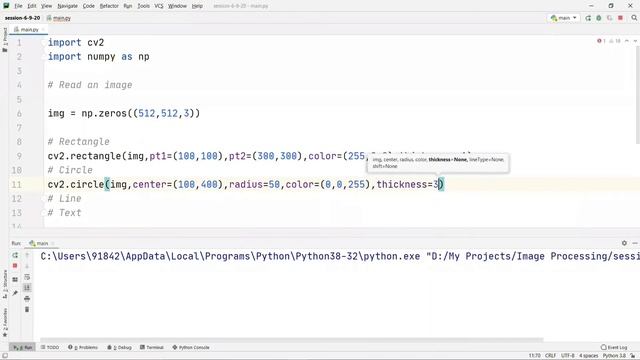Open the Structure tool window
The height and width of the screenshot is (360, 640).
(x=5, y=284)
